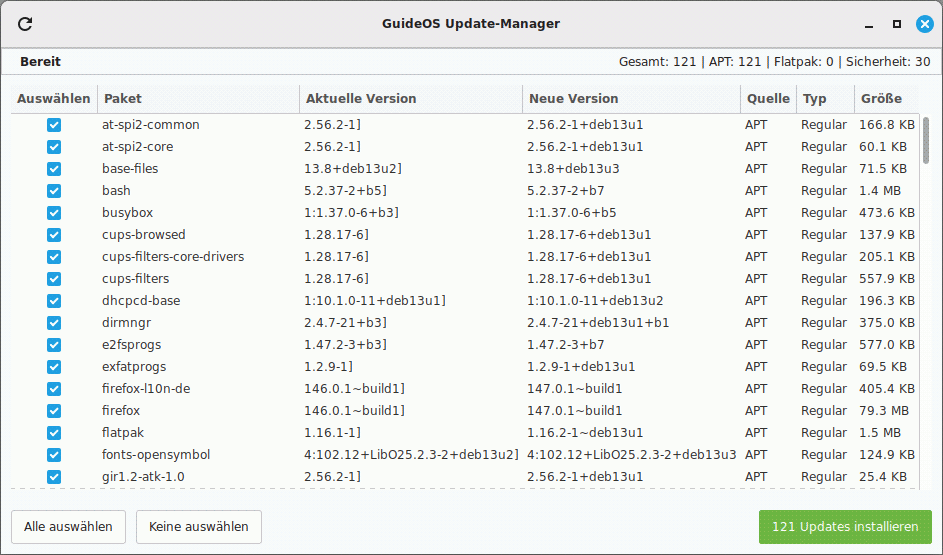Image resolution: width=943 pixels, height=555 pixels.
Task: Untick the flatpak package checkbox
Action: point(54,433)
